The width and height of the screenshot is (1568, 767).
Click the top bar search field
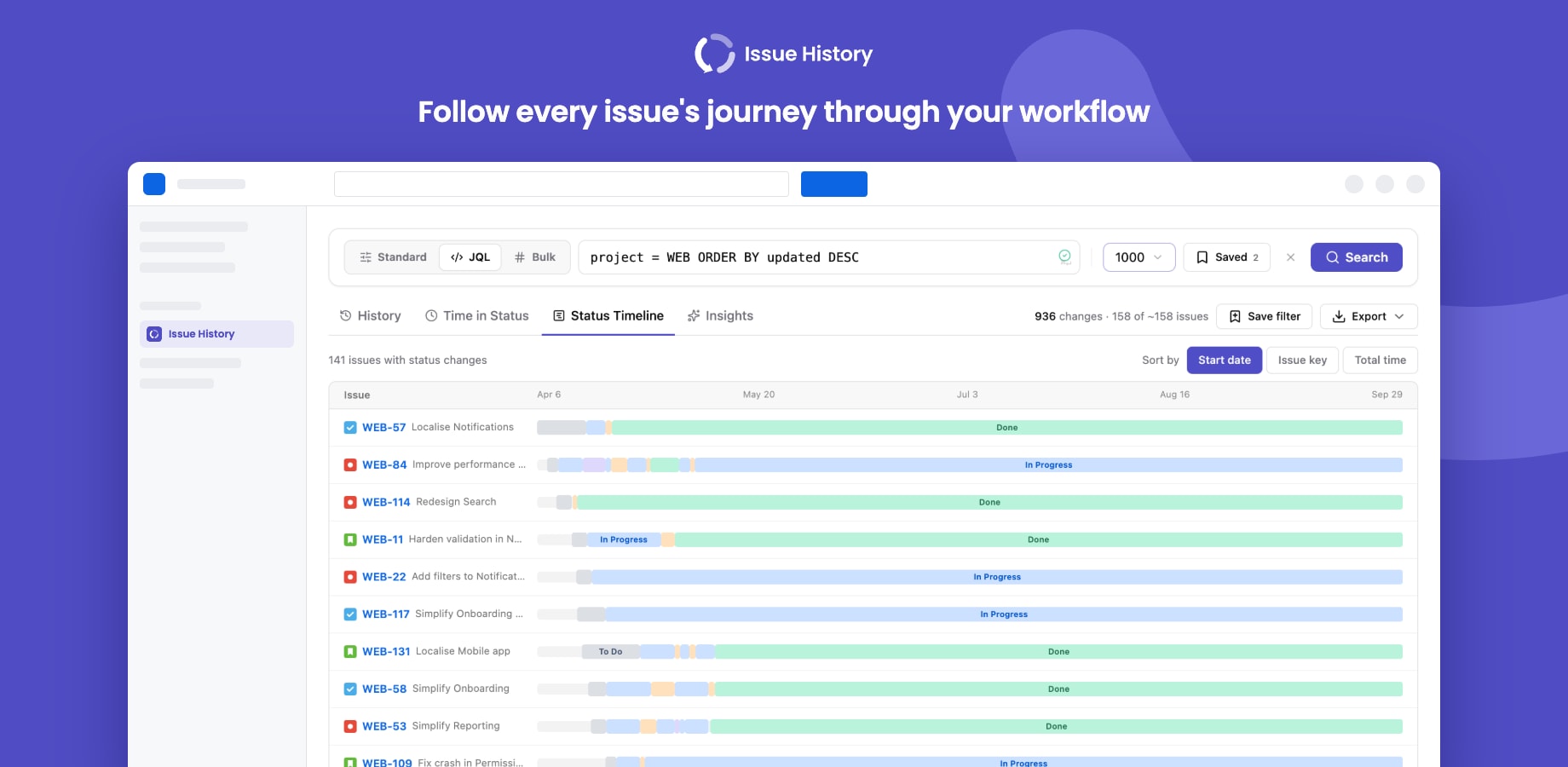(562, 184)
